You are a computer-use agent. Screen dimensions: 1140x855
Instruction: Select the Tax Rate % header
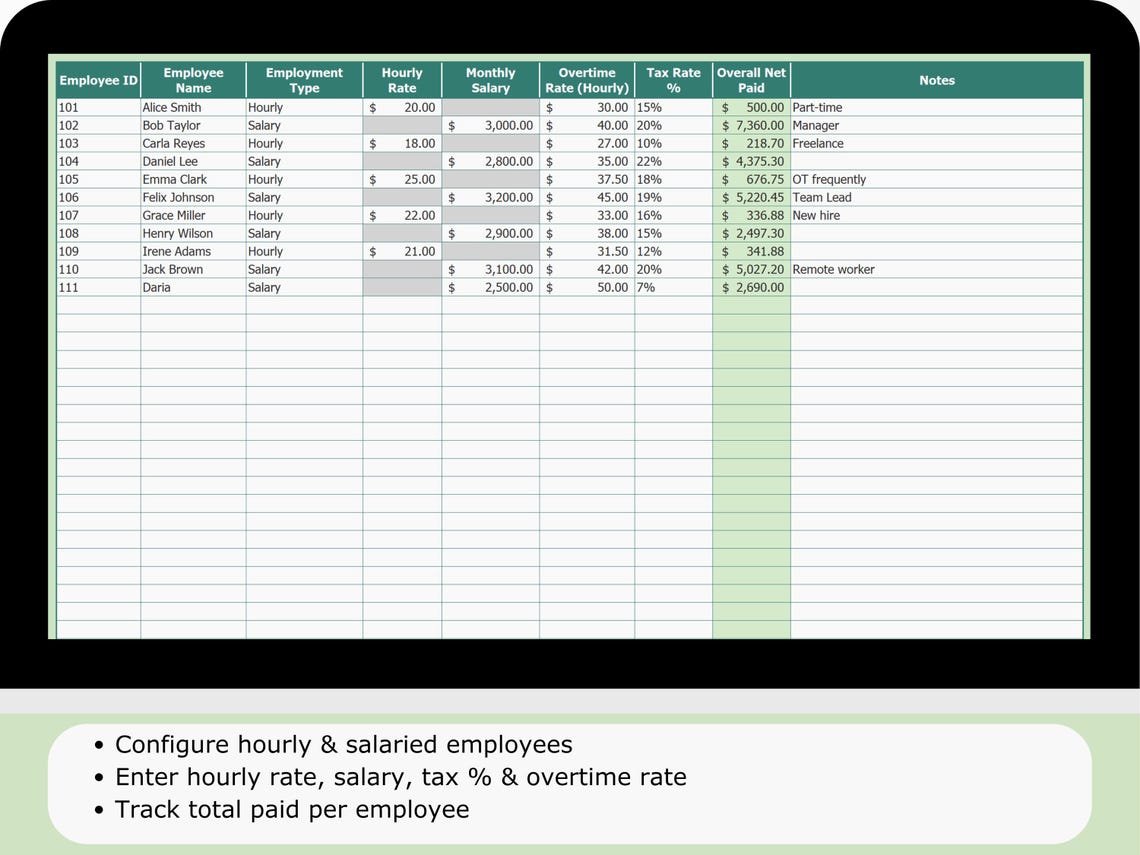(x=673, y=80)
